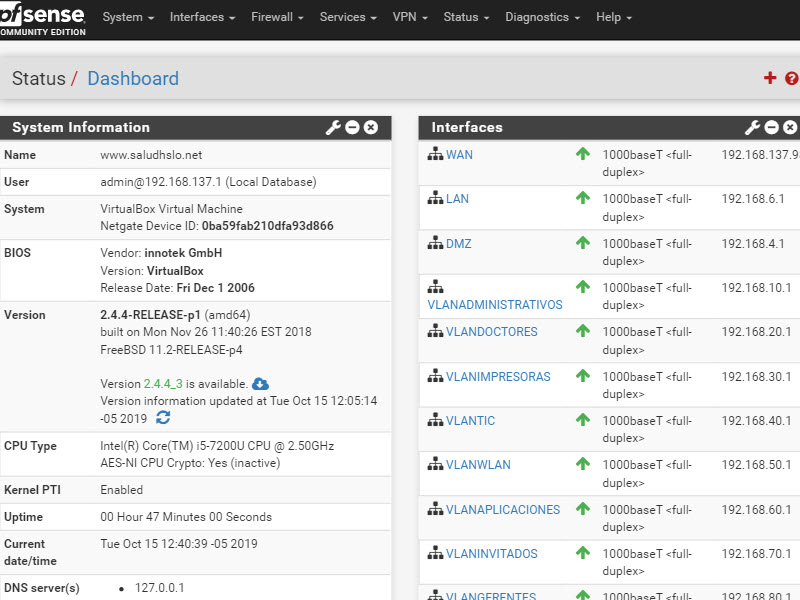Click the Dashboard breadcrumb link
This screenshot has width=800, height=600.
pyautogui.click(x=133, y=79)
